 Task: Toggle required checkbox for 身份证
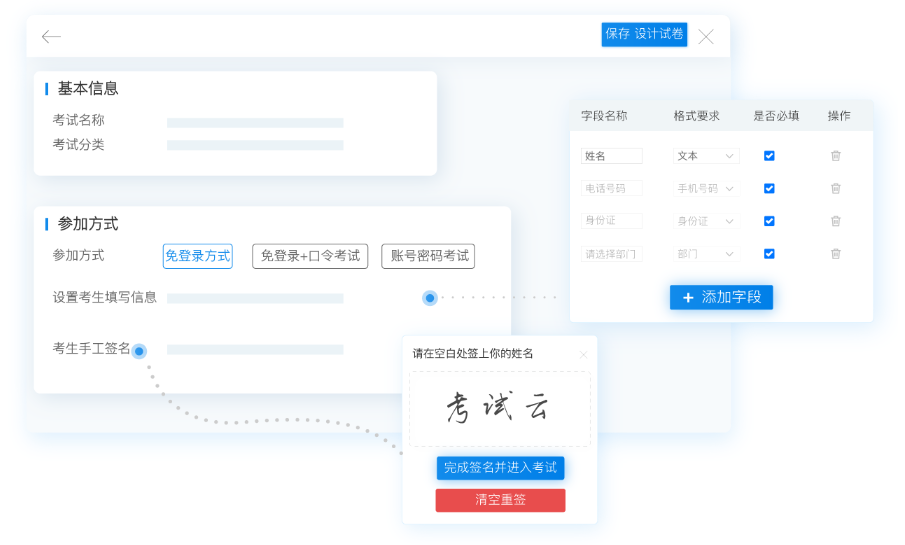pos(769,221)
